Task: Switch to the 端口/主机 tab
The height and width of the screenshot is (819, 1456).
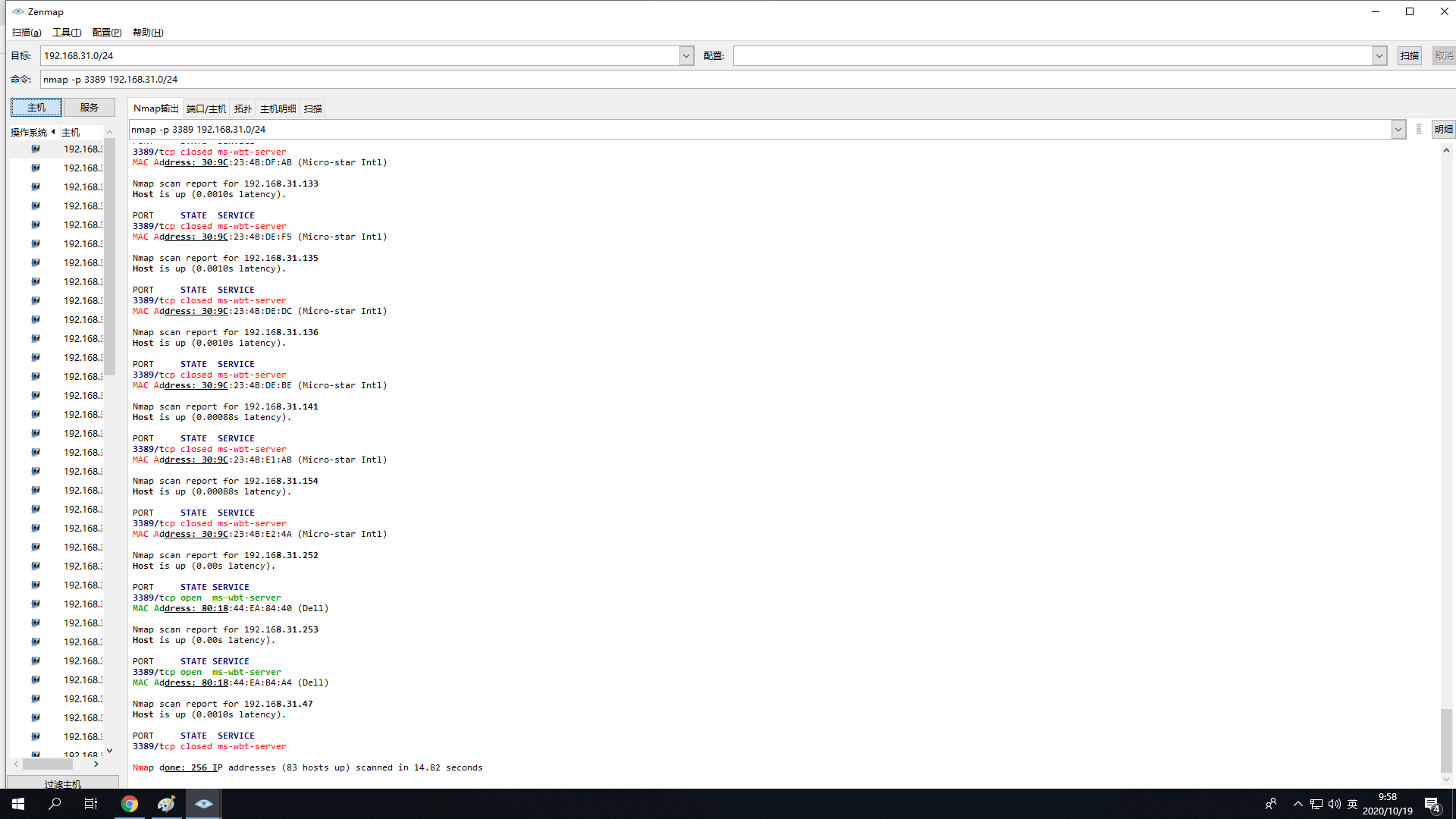Action: pyautogui.click(x=206, y=108)
